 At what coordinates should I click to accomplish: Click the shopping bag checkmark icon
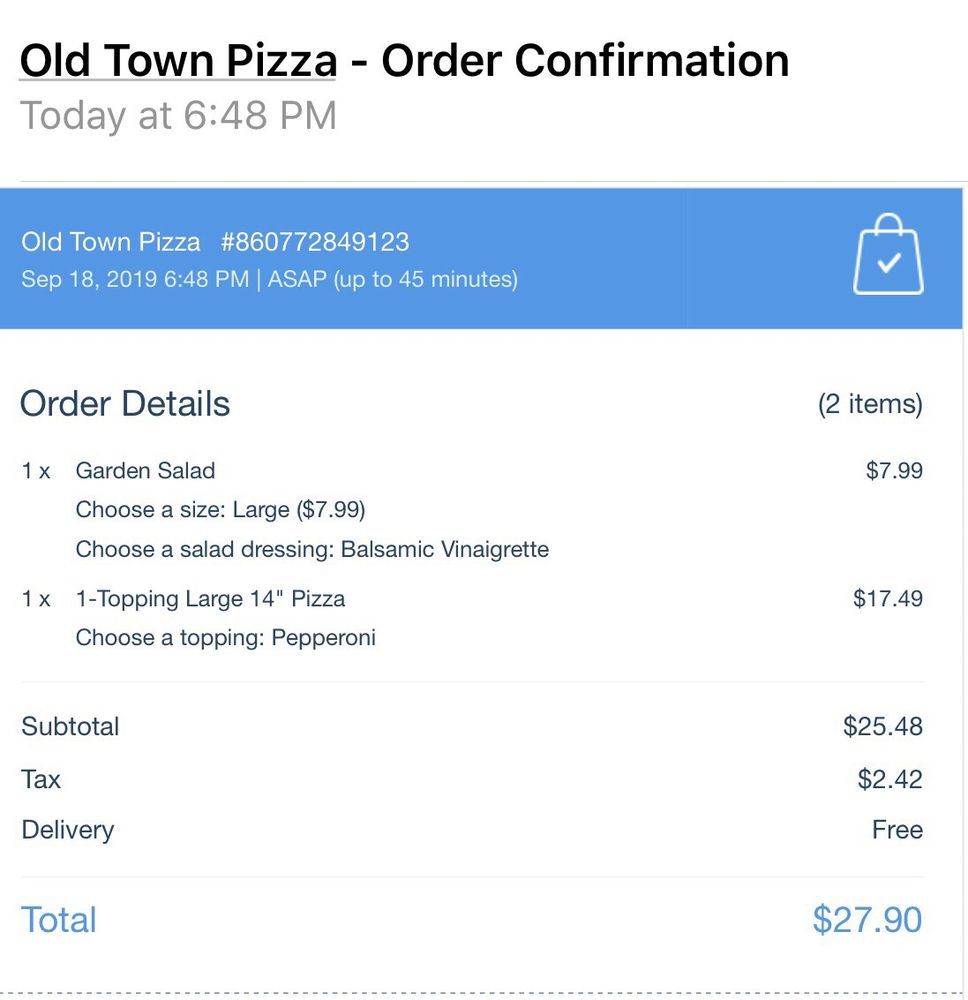[888, 257]
